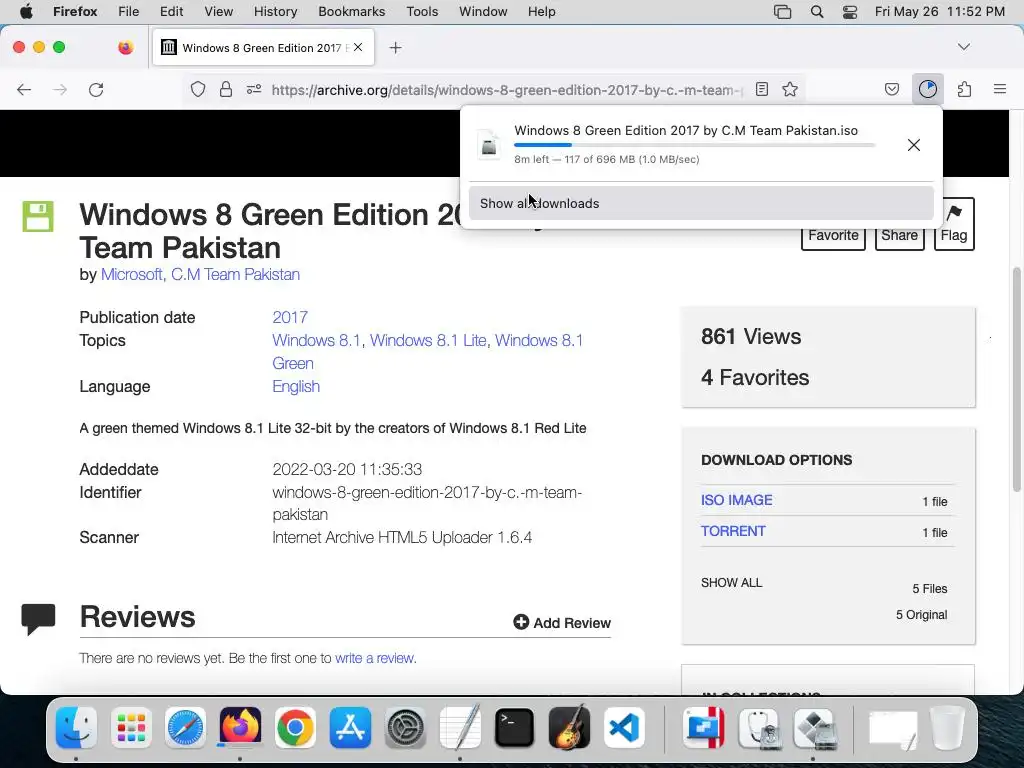This screenshot has height=768, width=1024.
Task: Go back to previous page
Action: tap(24, 89)
